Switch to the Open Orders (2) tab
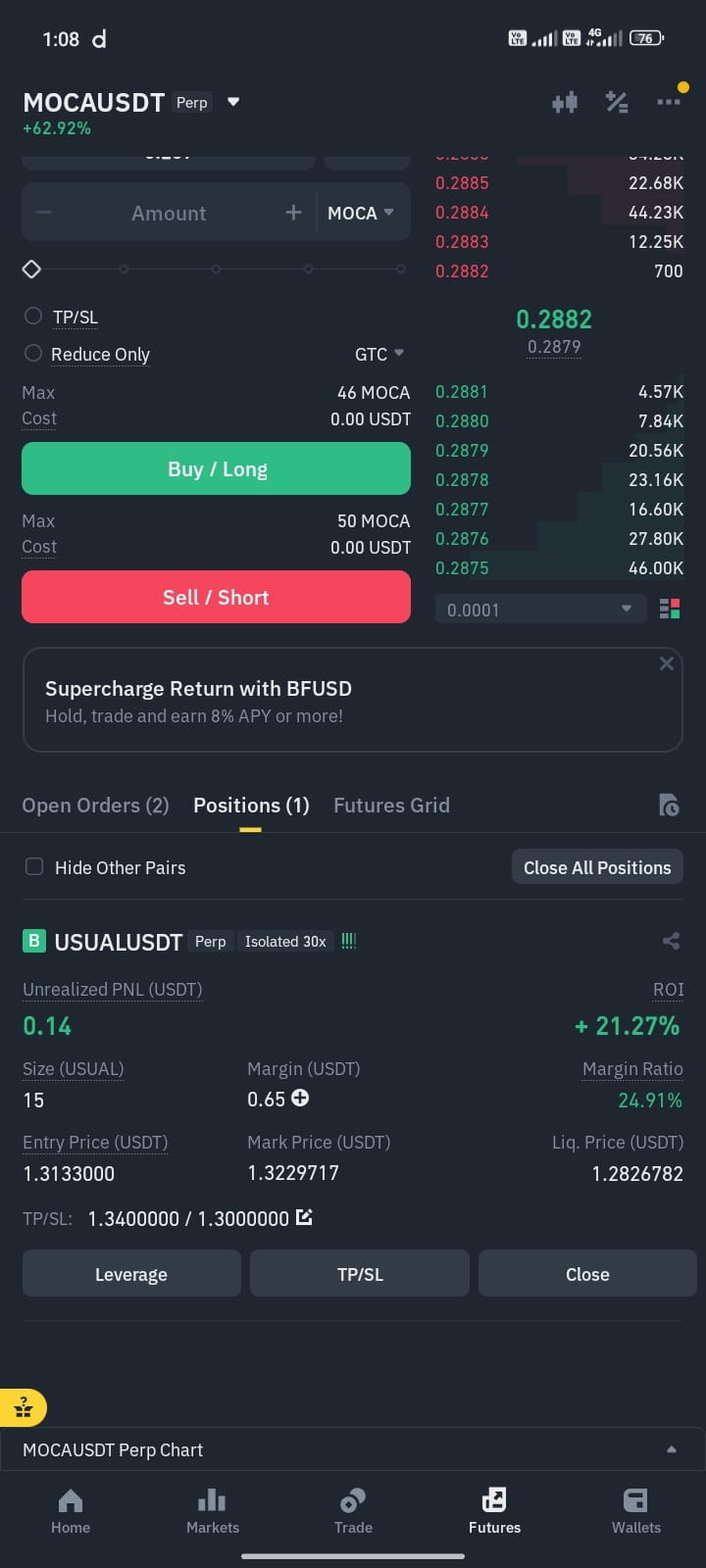Viewport: 706px width, 1568px height. (x=95, y=806)
